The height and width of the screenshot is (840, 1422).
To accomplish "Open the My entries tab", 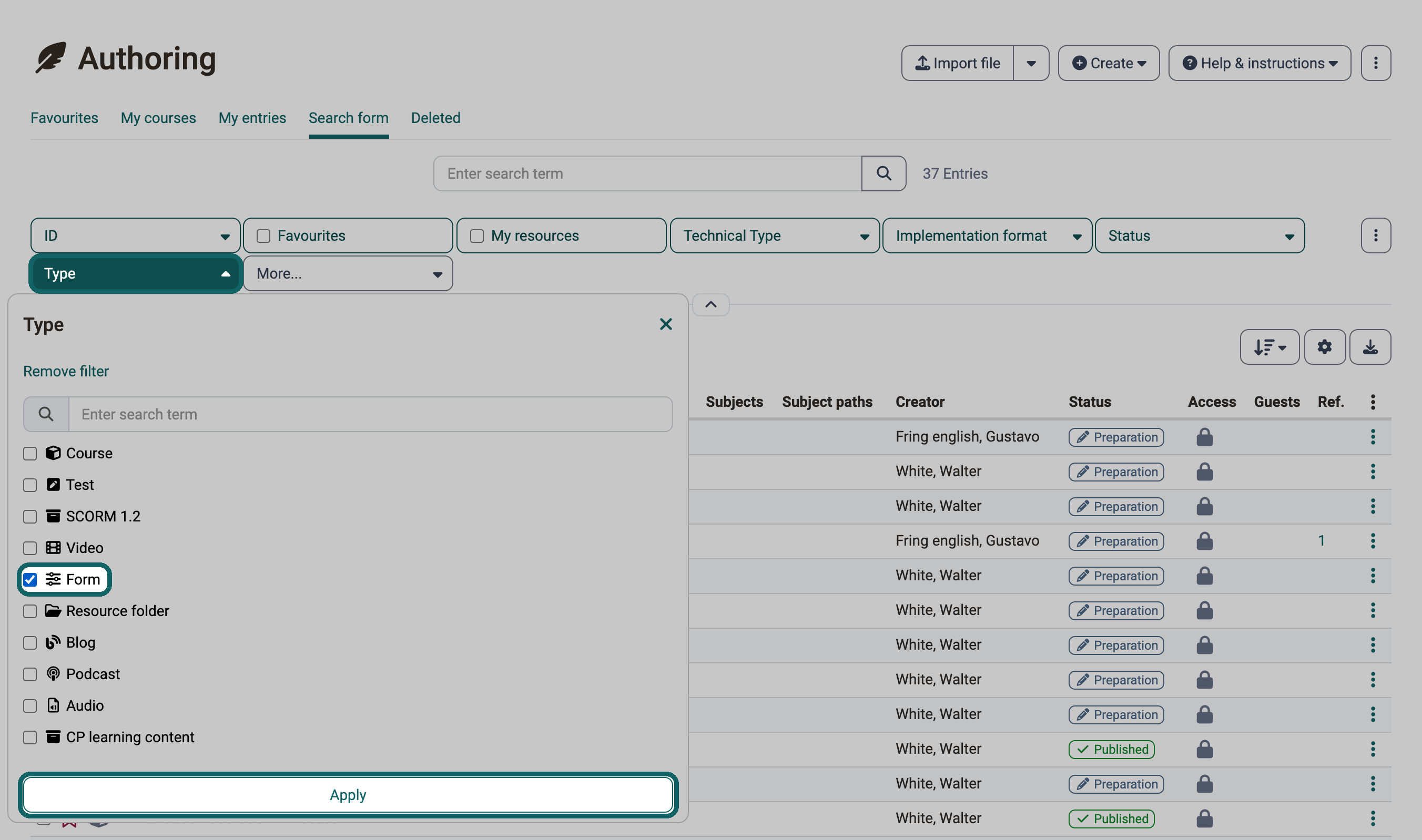I will tap(252, 118).
